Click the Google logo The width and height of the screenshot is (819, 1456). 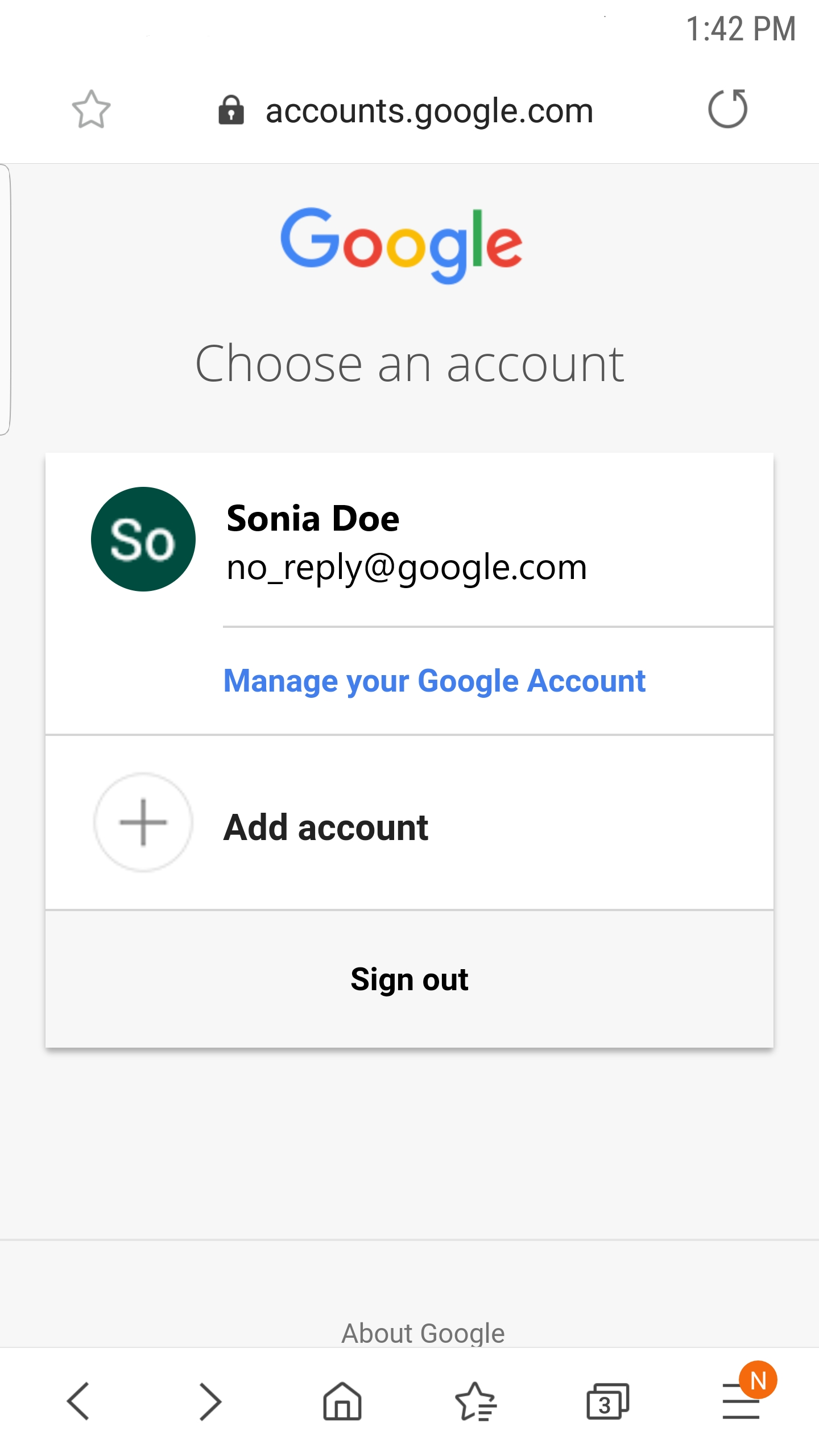tap(401, 245)
